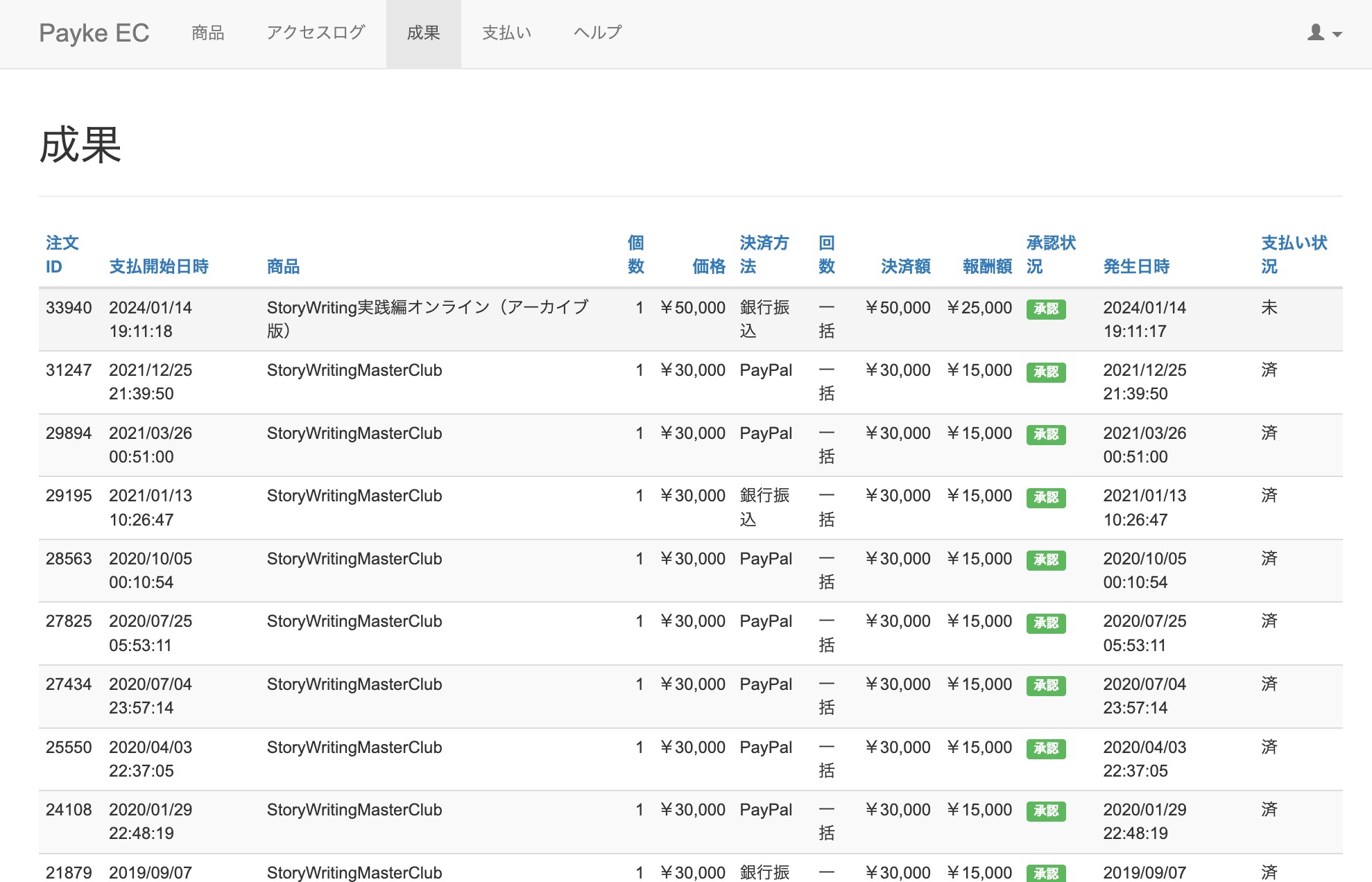Click the 承認 badge for order 21879

1046,874
